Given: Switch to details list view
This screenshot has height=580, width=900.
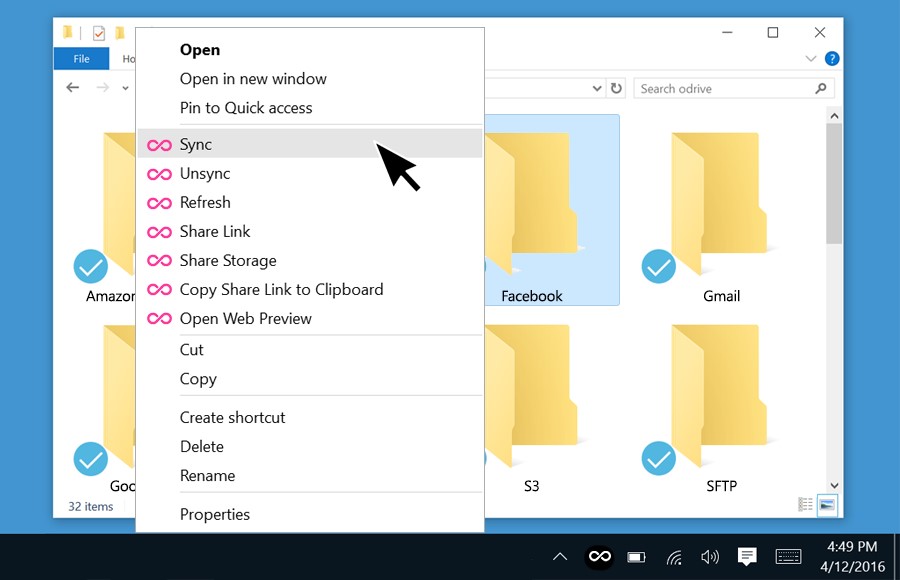Looking at the screenshot, I should pos(806,505).
